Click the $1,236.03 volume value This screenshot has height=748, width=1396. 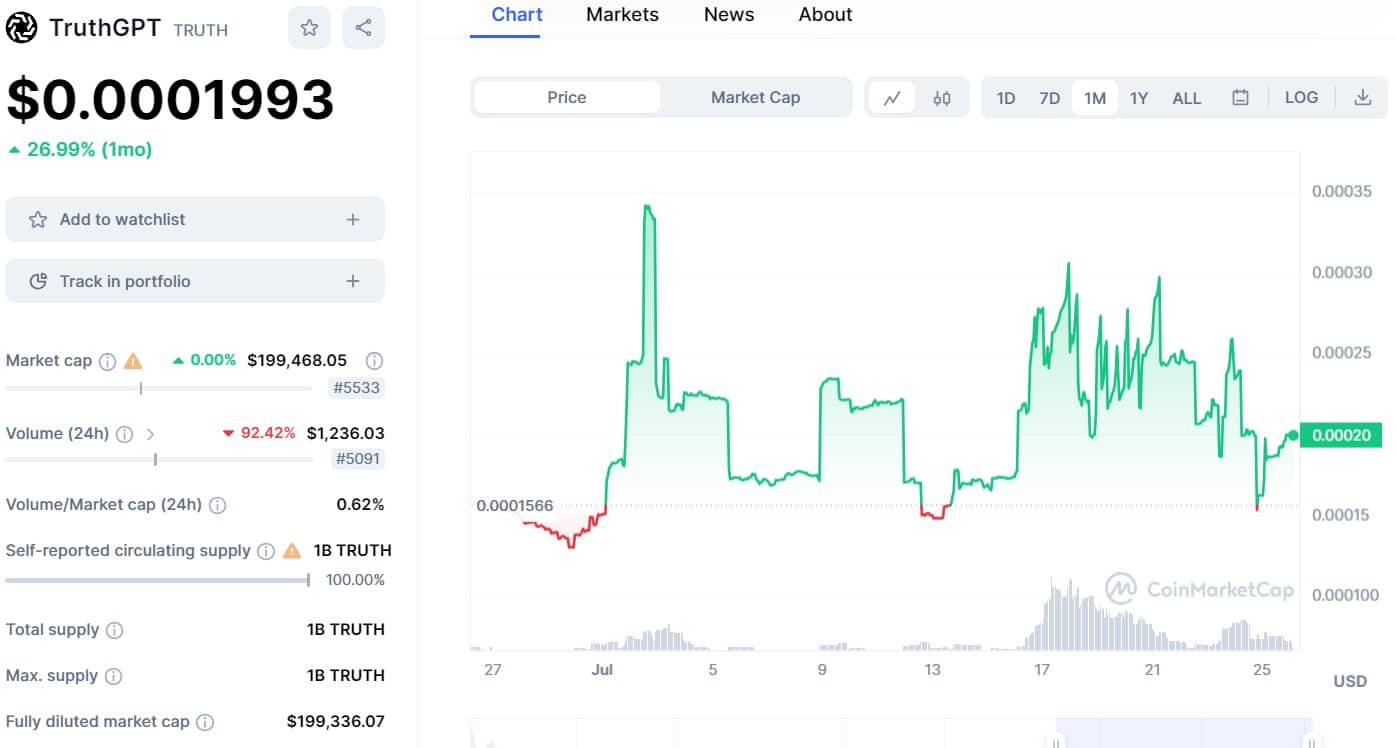coord(345,433)
